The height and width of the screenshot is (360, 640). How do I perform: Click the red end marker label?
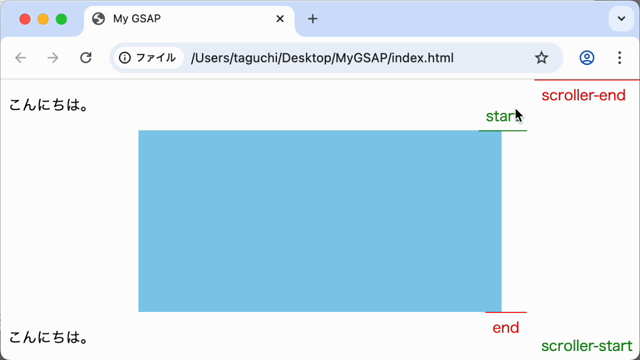506,328
